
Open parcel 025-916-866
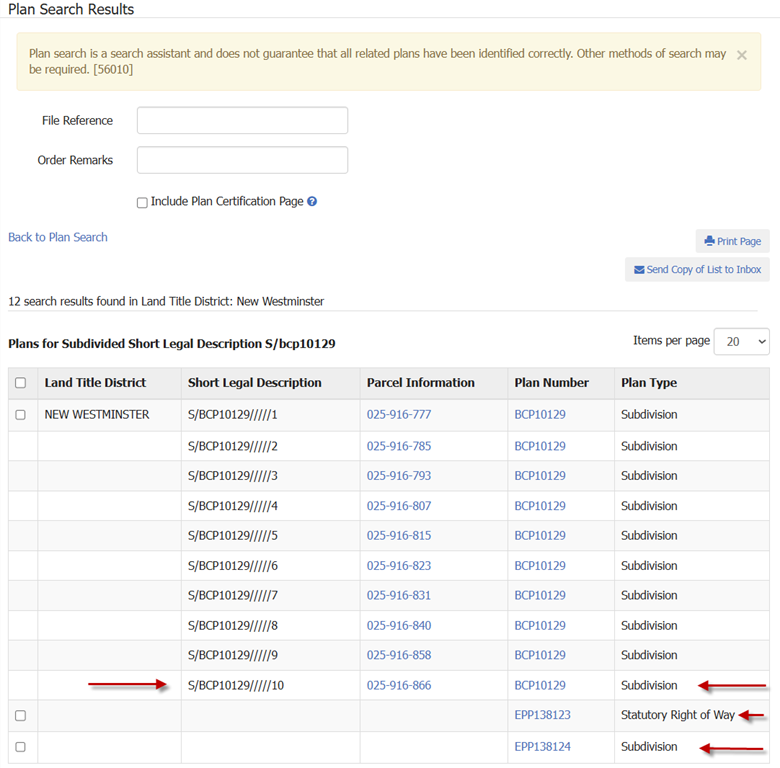(x=399, y=685)
